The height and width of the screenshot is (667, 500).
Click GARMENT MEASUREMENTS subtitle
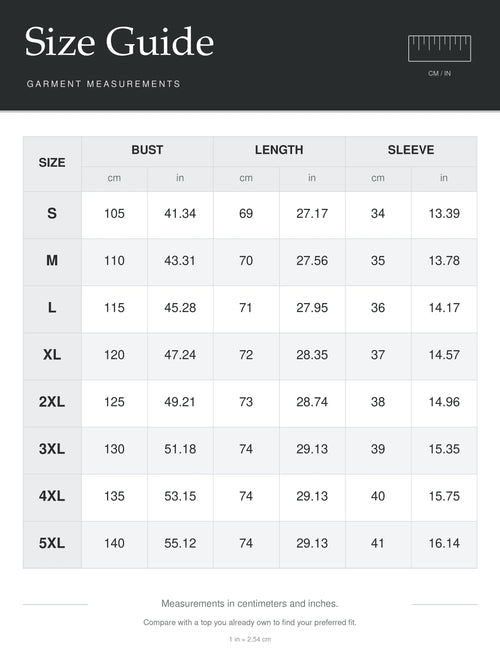click(103, 84)
